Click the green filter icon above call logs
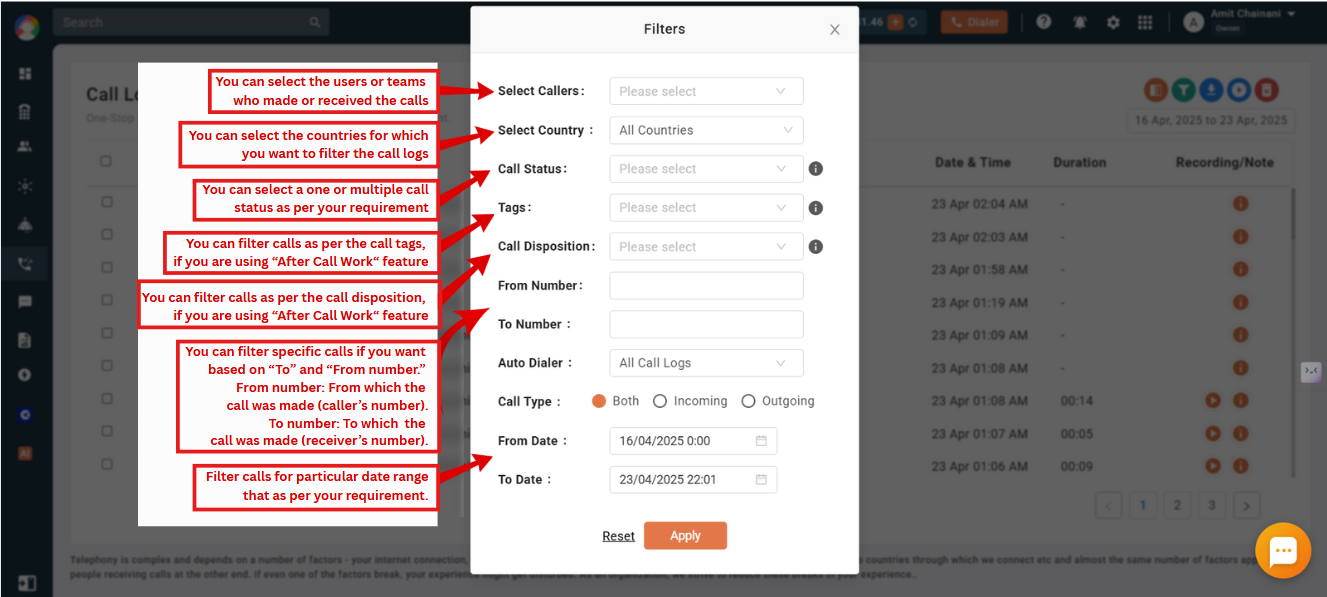The height and width of the screenshot is (597, 1327). (1184, 90)
